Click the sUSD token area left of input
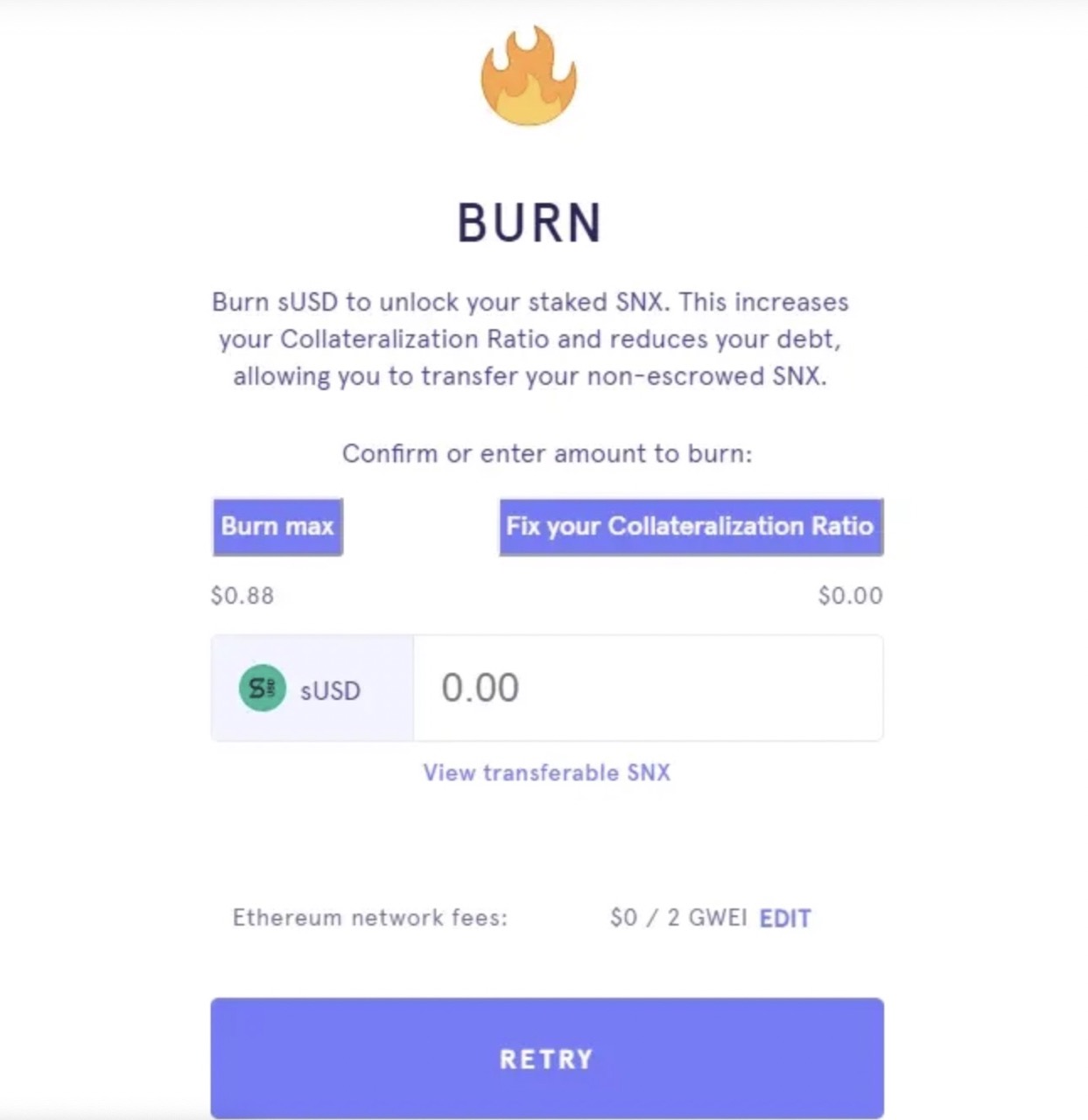Viewport: 1088px width, 1120px height. click(311, 689)
